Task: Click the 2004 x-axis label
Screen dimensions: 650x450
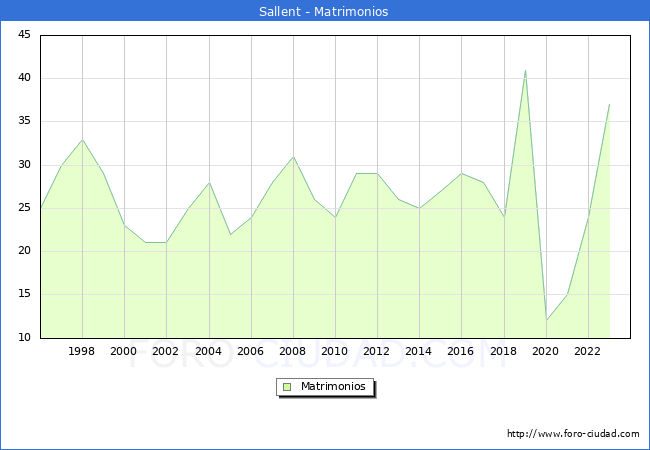Action: [209, 351]
